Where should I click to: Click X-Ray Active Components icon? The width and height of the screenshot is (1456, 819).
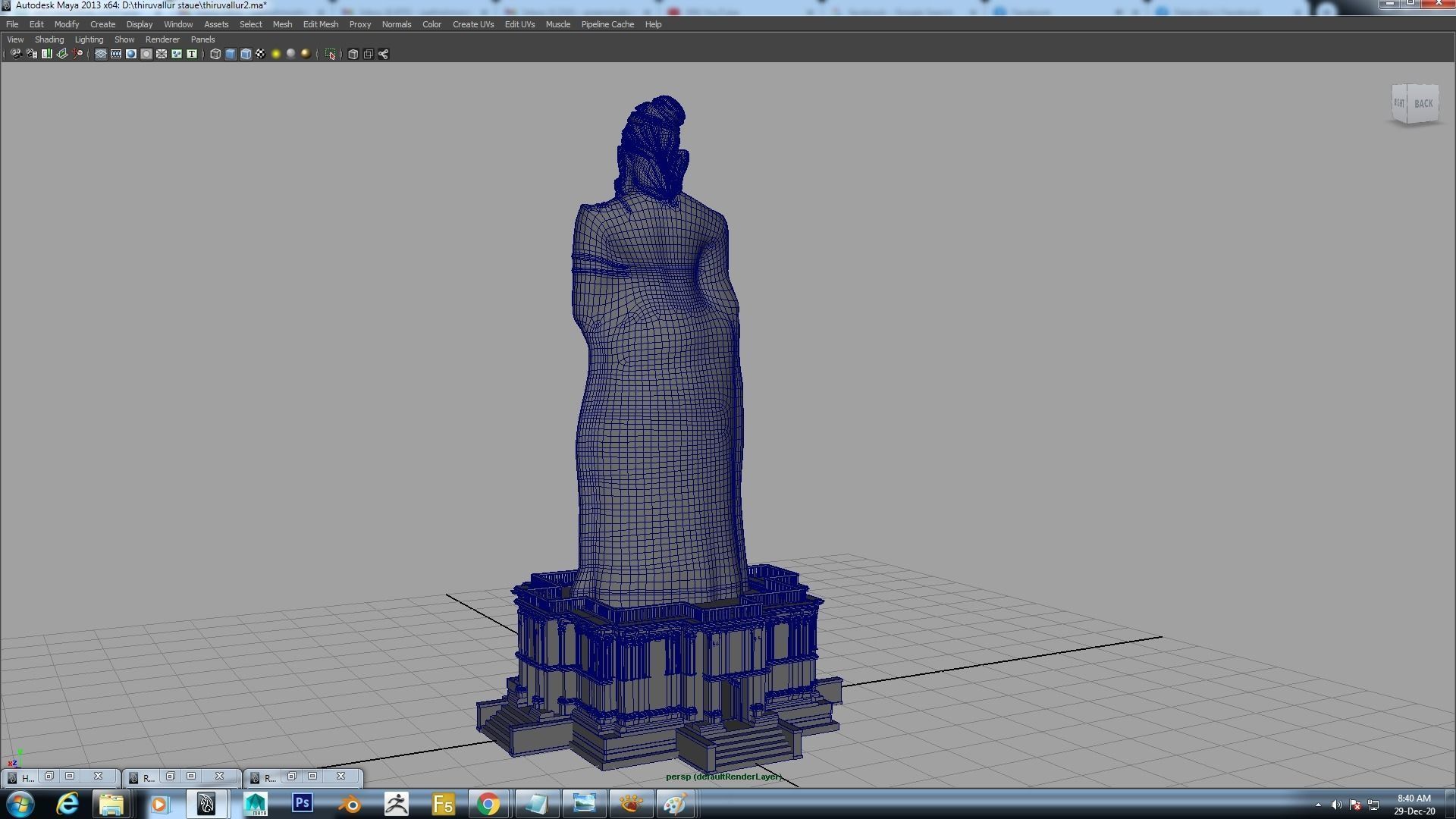point(369,54)
